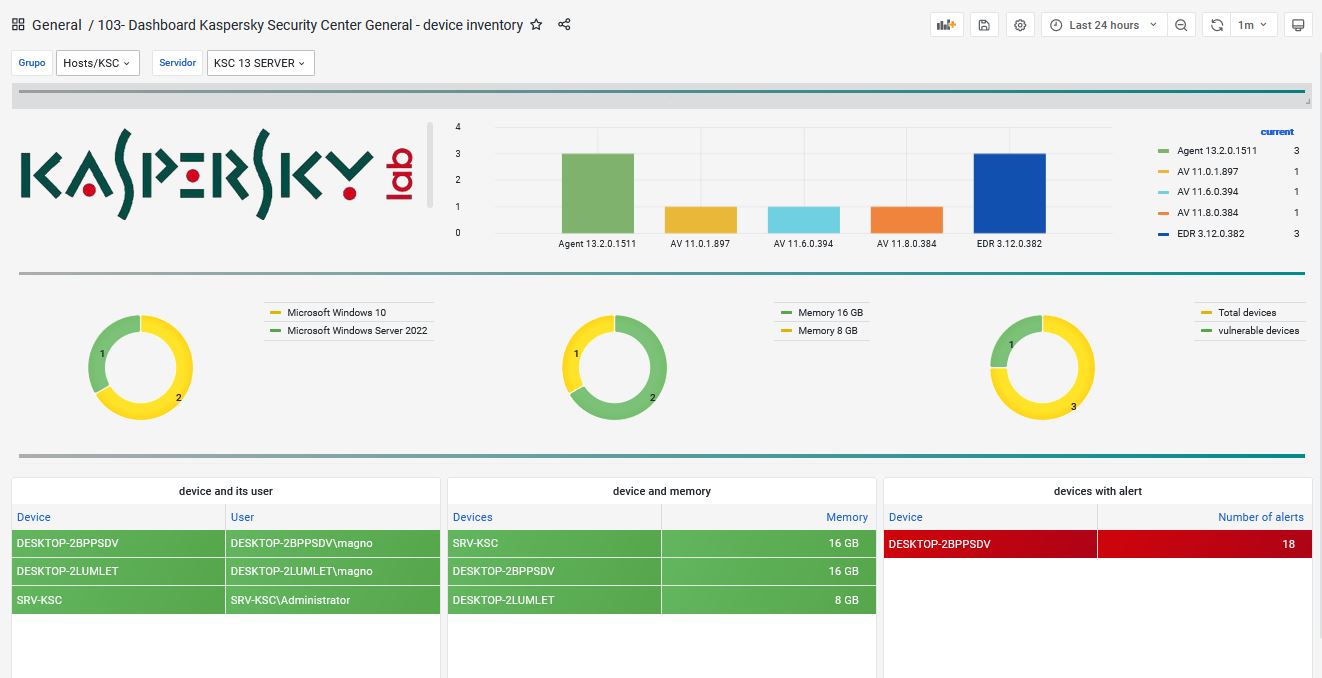1322x678 pixels.
Task: Star this dashboard as favorite
Action: pyautogui.click(x=536, y=25)
